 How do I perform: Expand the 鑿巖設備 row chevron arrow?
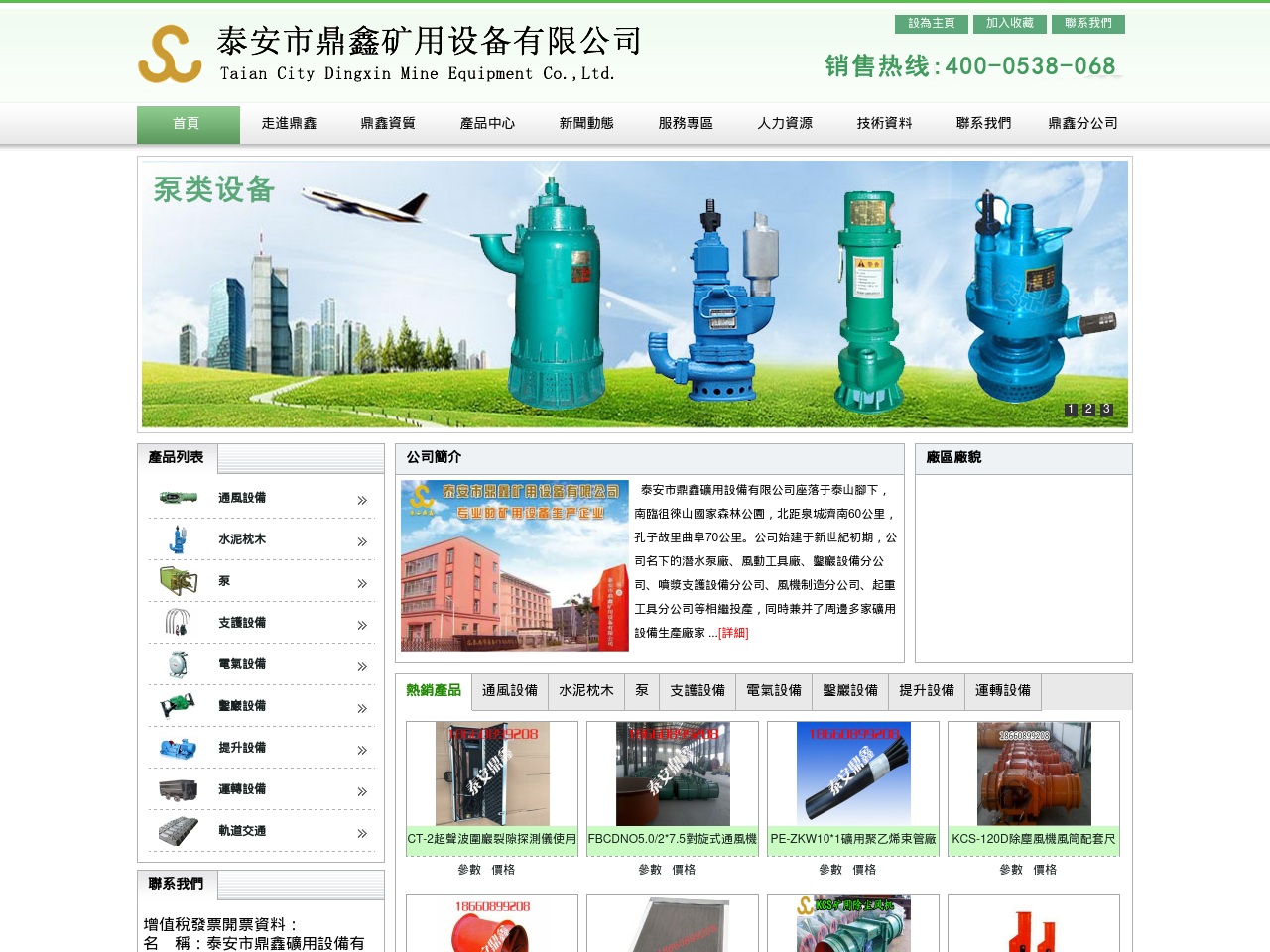point(362,708)
